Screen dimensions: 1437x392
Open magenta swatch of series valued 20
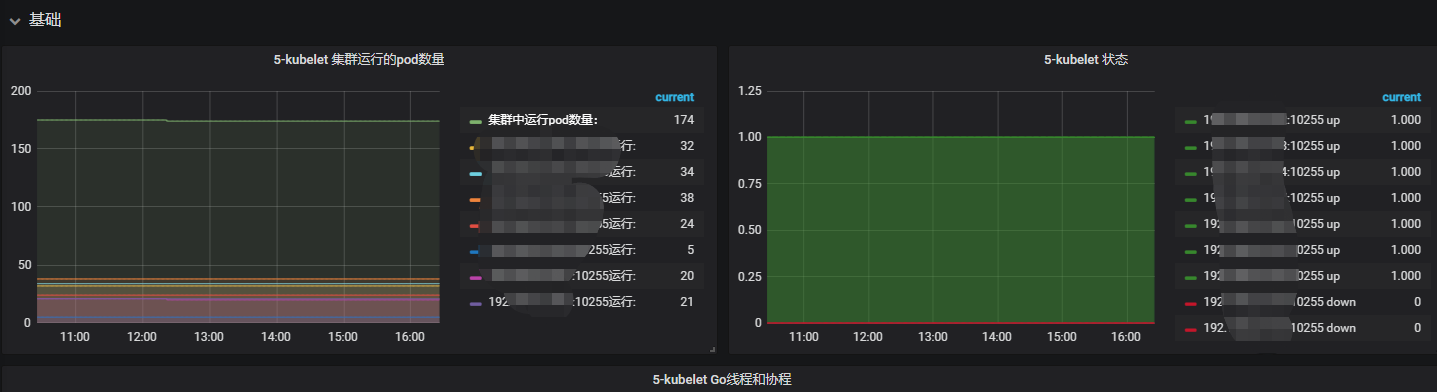475,277
